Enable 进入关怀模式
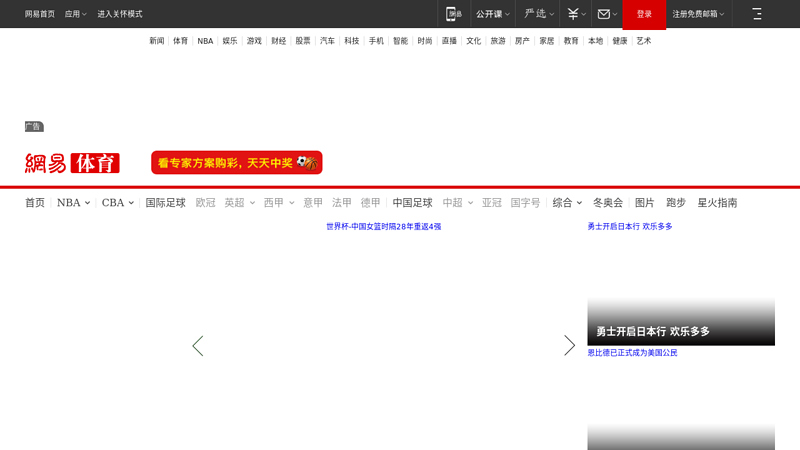The image size is (800, 450). pos(120,14)
